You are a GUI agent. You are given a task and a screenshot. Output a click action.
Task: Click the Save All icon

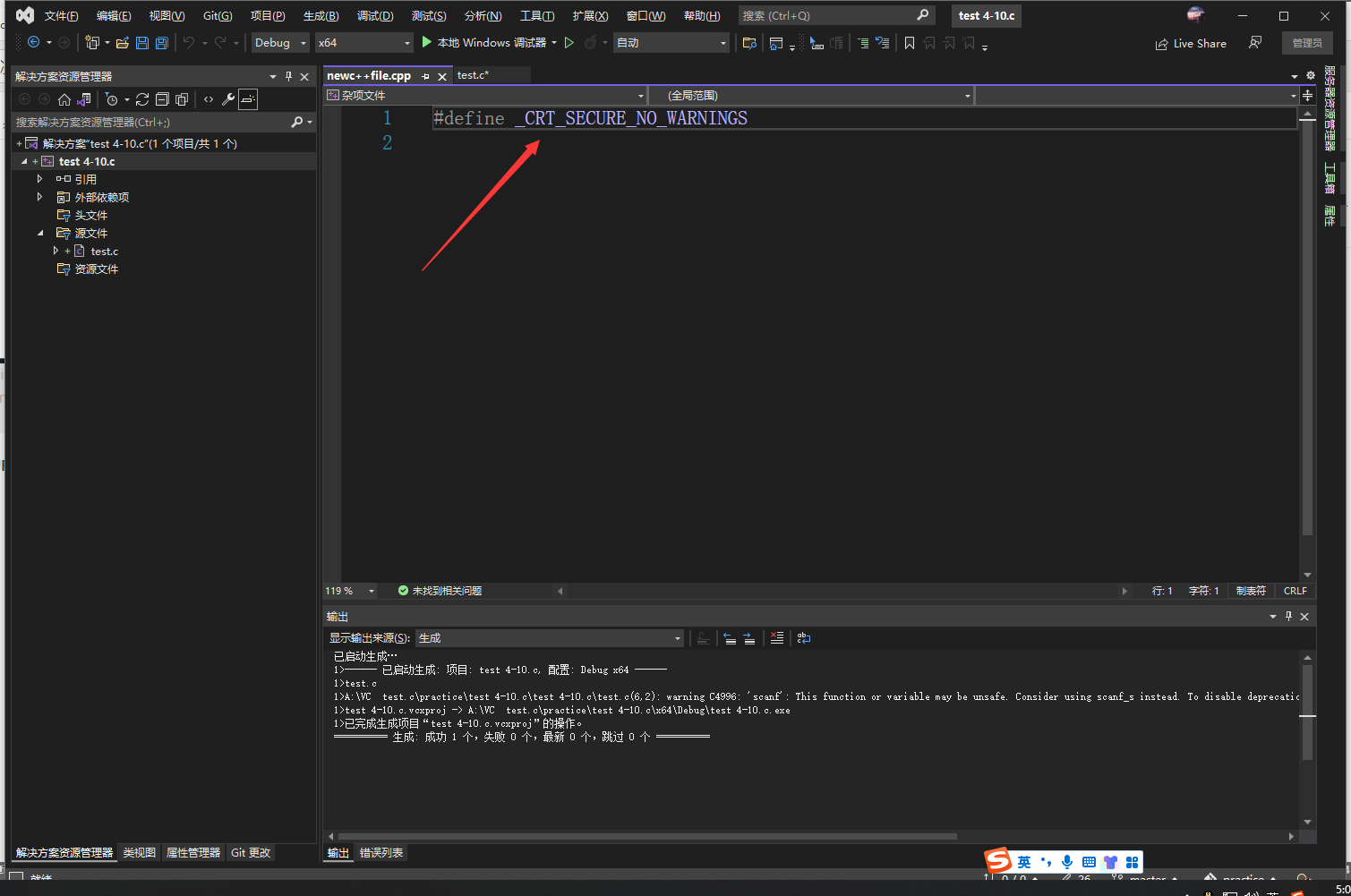pyautogui.click(x=162, y=42)
